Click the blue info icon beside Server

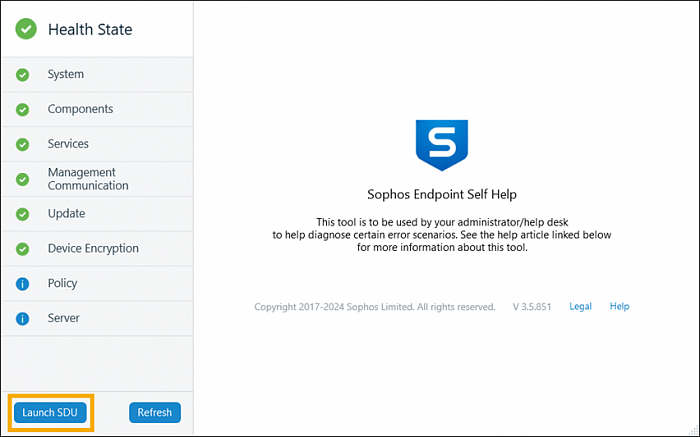pyautogui.click(x=23, y=319)
